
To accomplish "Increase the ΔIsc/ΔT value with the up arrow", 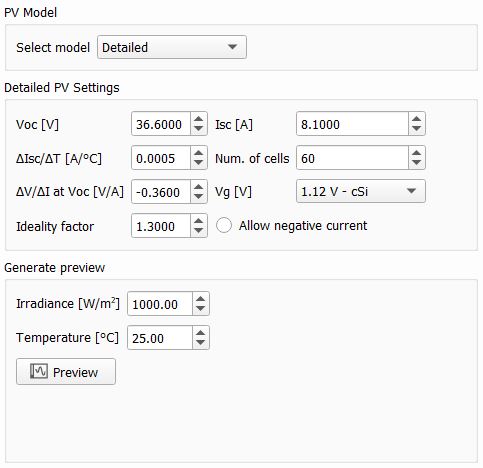I will click(199, 153).
